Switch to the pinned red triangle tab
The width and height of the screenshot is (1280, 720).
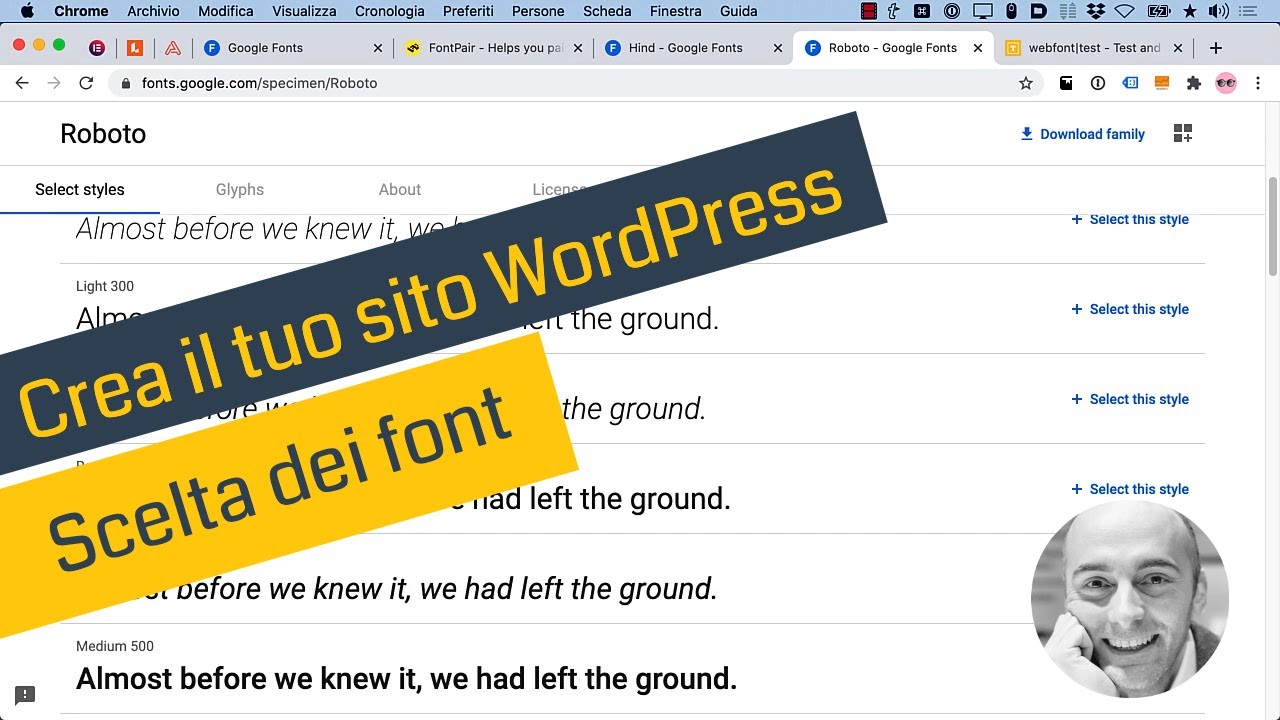(173, 48)
